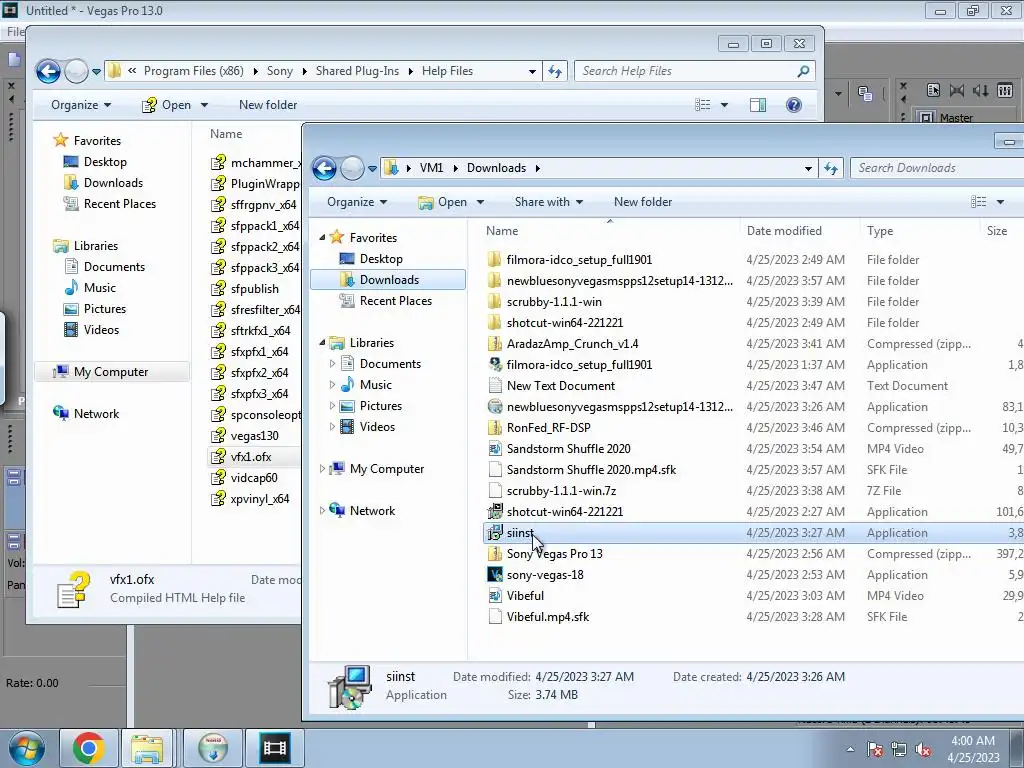Viewport: 1024px width, 768px height.
Task: Switch to Vegas Pro from the taskbar
Action: coord(274,748)
